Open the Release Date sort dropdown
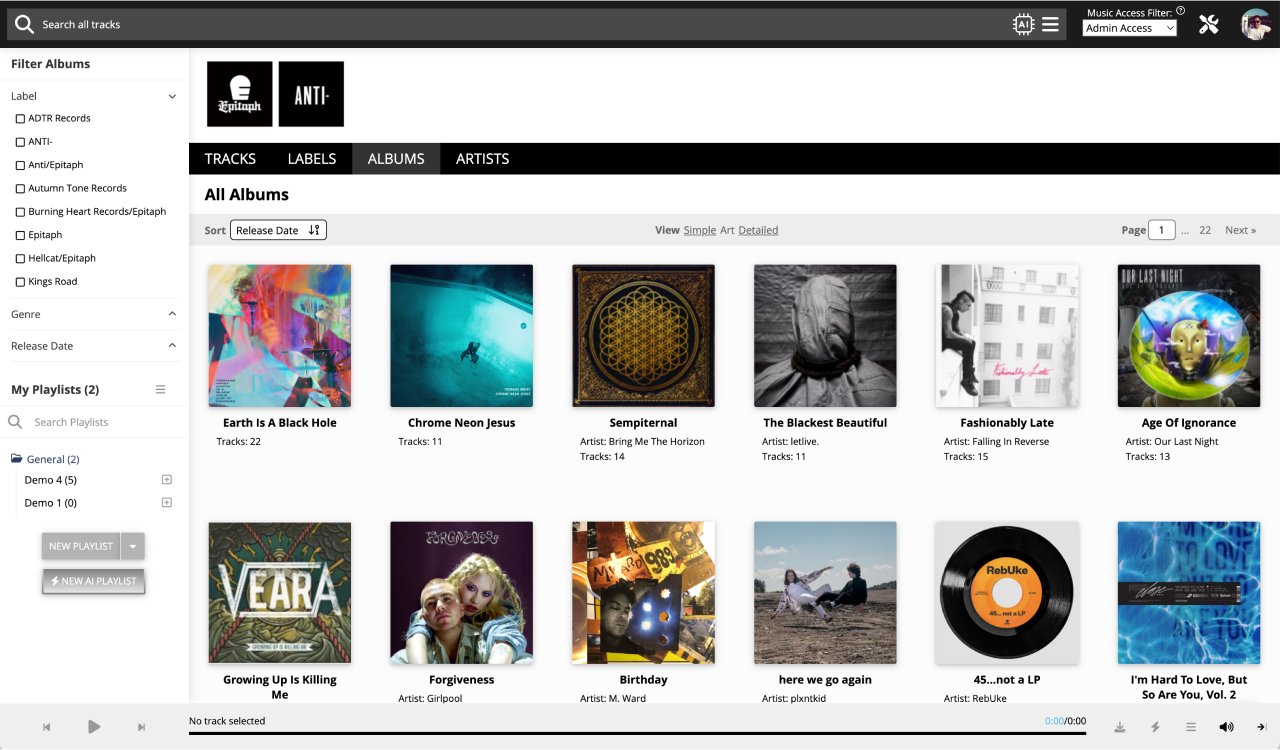Screen dimensions: 1280x750 (278, 230)
